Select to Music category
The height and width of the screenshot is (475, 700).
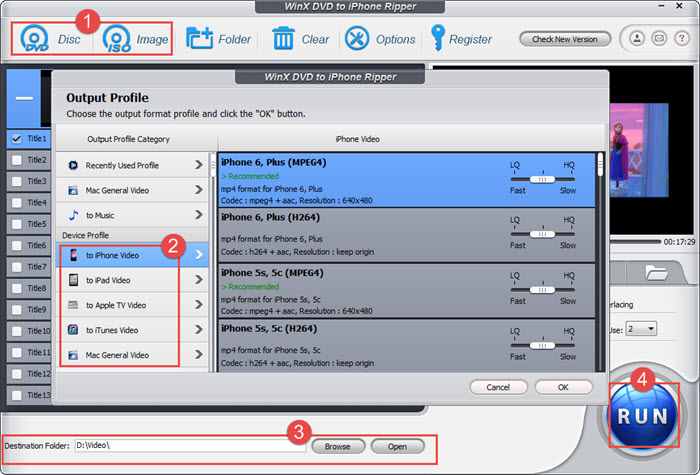(132, 215)
